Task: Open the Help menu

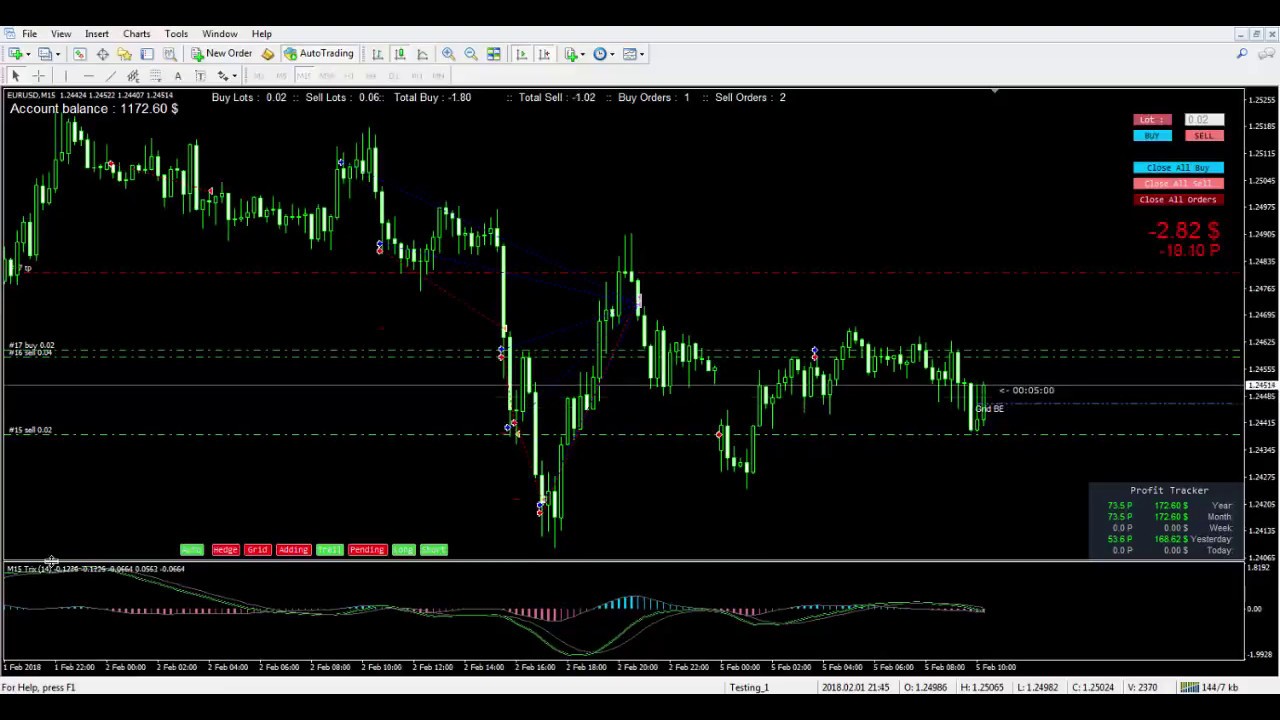Action: [x=261, y=34]
